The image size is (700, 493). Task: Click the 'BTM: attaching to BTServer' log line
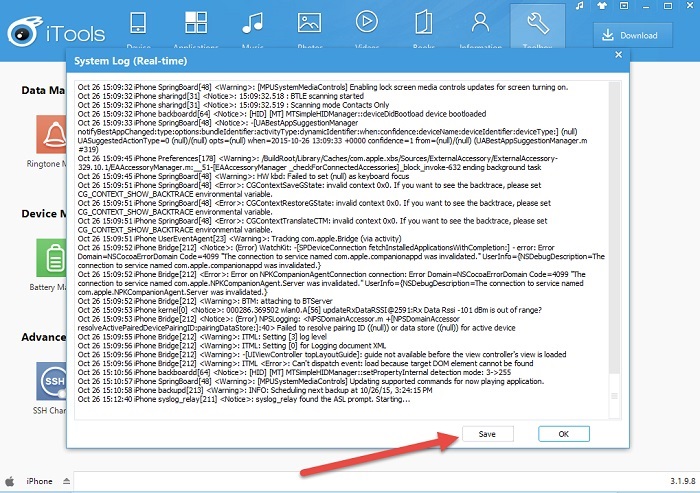[x=205, y=301]
